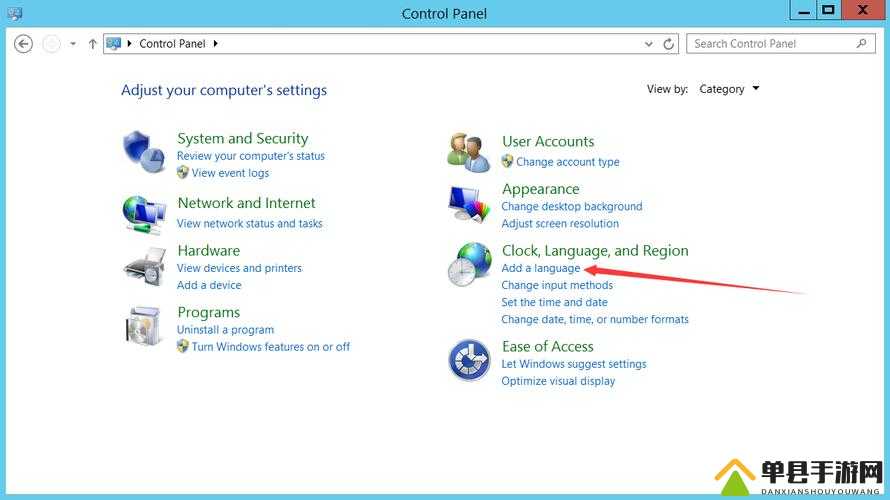Click the Control Panel title bar icon
This screenshot has width=890, height=500.
tap(14, 13)
